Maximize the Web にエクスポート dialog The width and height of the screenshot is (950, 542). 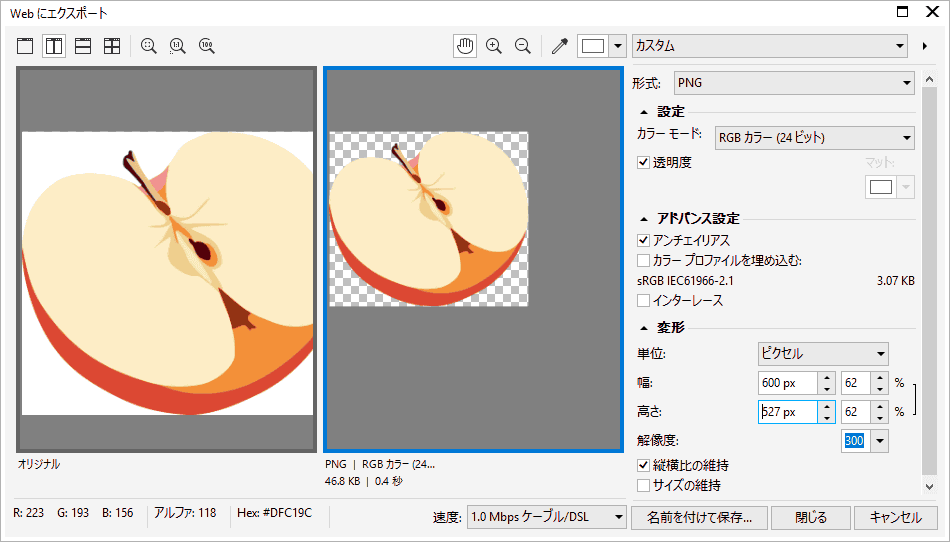click(x=902, y=12)
